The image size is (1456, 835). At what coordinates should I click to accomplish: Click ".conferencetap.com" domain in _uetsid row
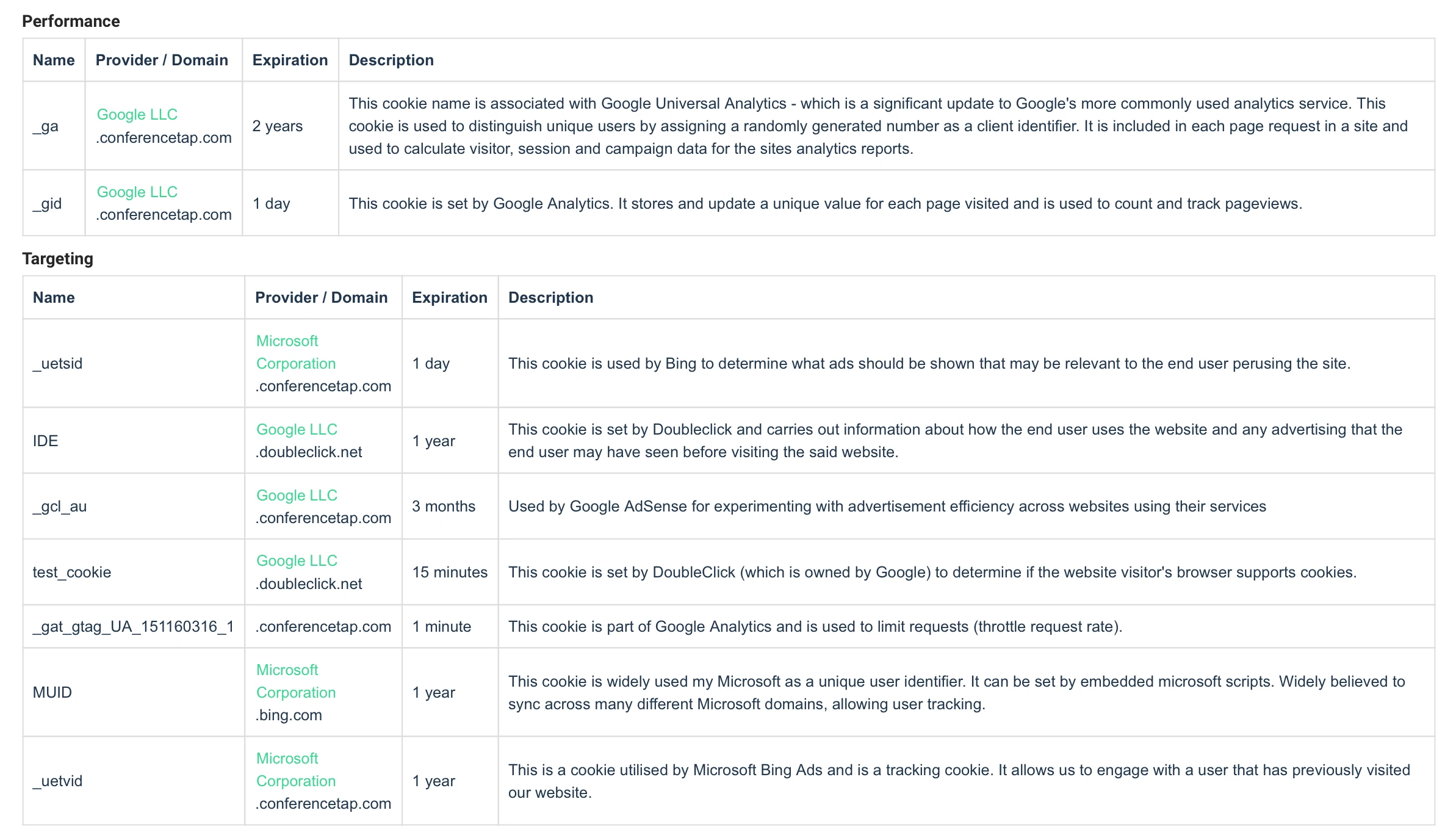coord(323,386)
